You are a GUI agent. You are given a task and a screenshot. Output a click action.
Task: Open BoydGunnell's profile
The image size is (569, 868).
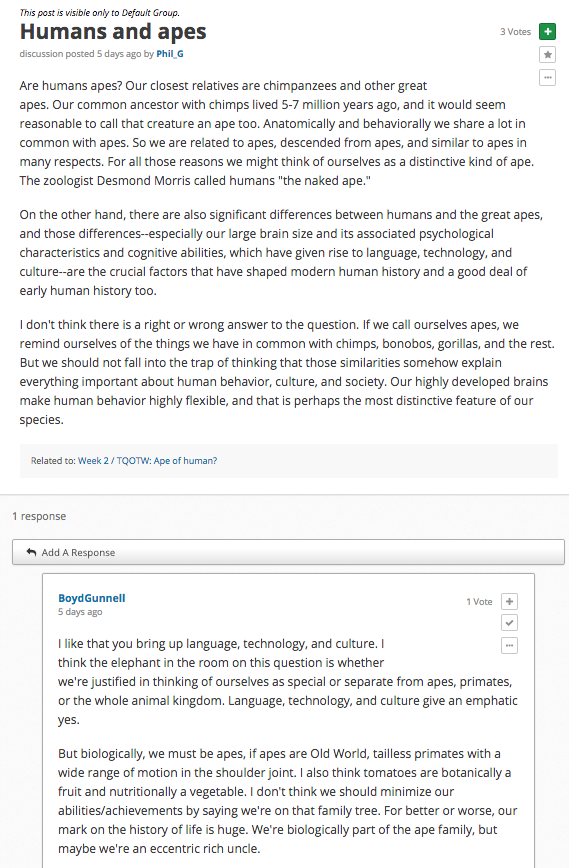point(92,598)
